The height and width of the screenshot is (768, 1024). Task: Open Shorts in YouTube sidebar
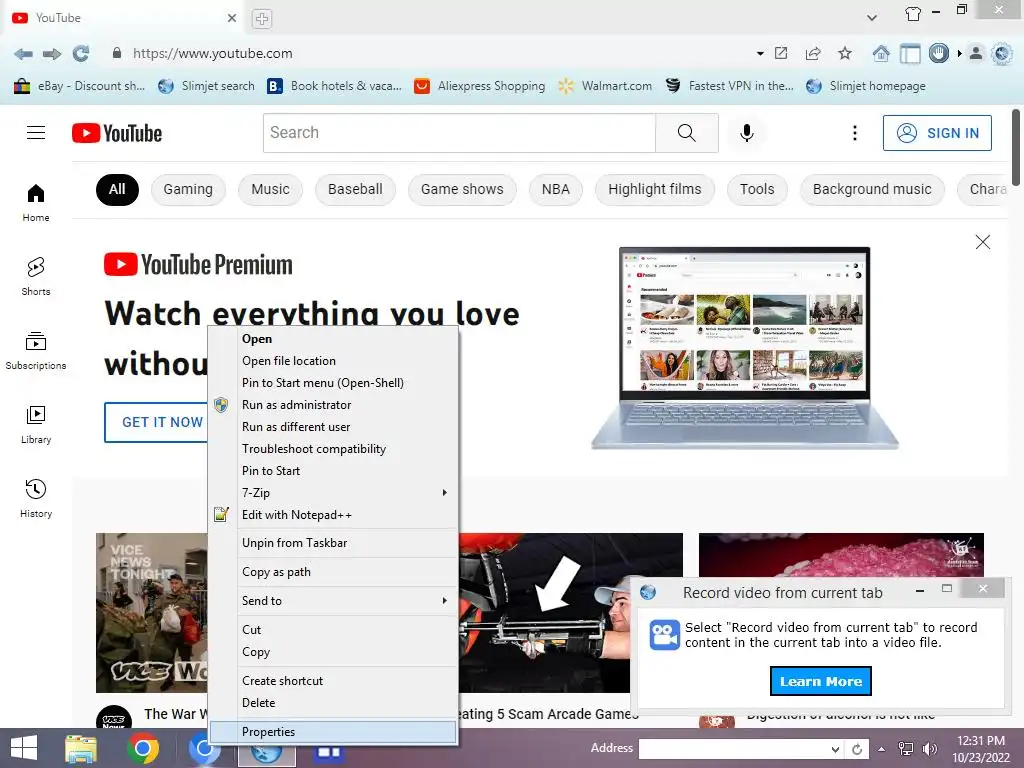point(36,276)
